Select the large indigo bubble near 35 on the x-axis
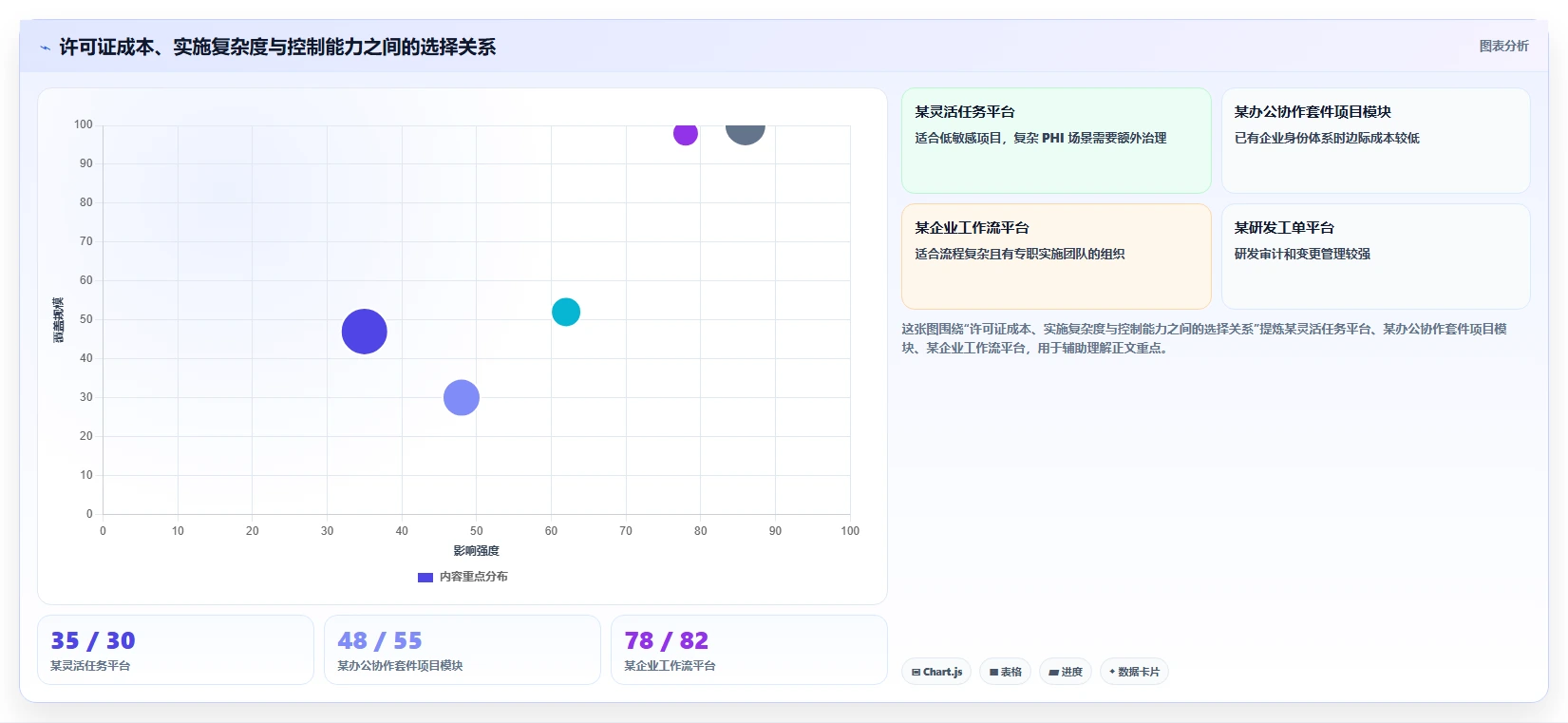This screenshot has height=723, width=1568. (364, 332)
